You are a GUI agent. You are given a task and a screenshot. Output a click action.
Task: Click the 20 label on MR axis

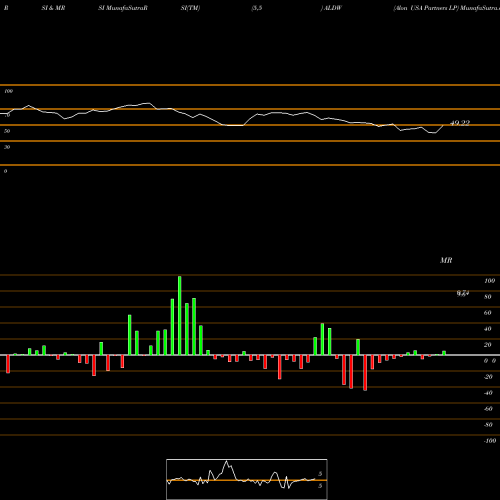click(x=488, y=345)
